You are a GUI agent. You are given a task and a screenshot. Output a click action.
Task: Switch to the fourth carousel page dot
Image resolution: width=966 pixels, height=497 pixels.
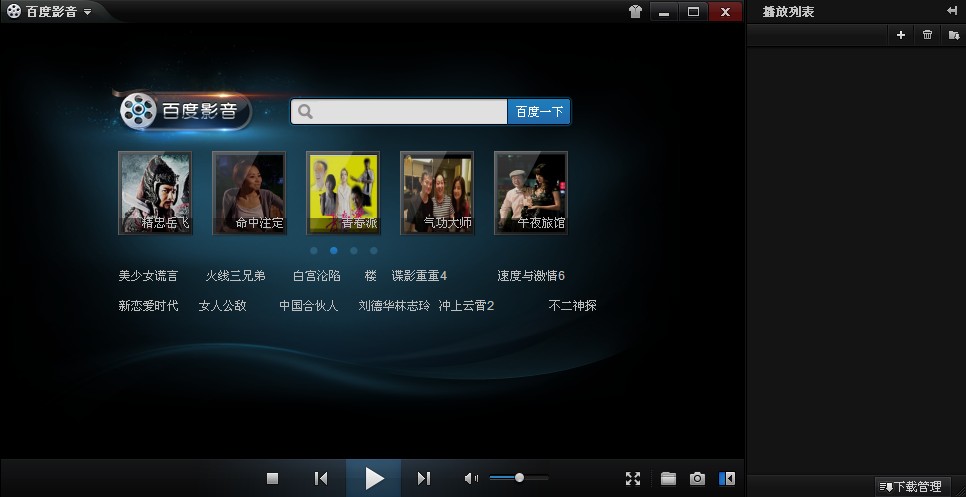tap(374, 251)
